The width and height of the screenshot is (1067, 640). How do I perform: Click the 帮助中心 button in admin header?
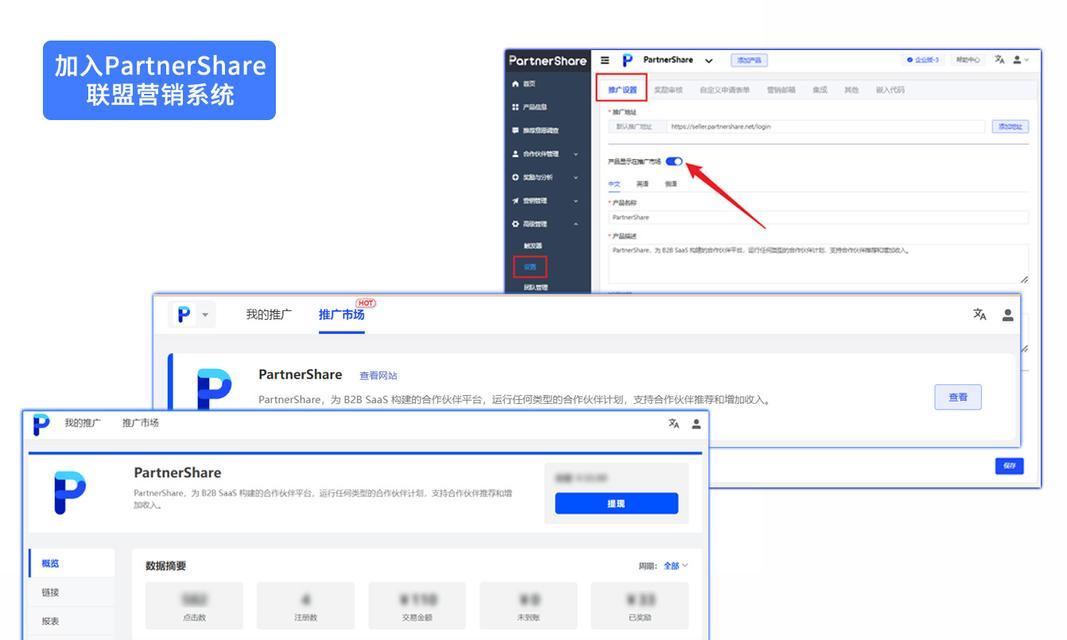[968, 60]
